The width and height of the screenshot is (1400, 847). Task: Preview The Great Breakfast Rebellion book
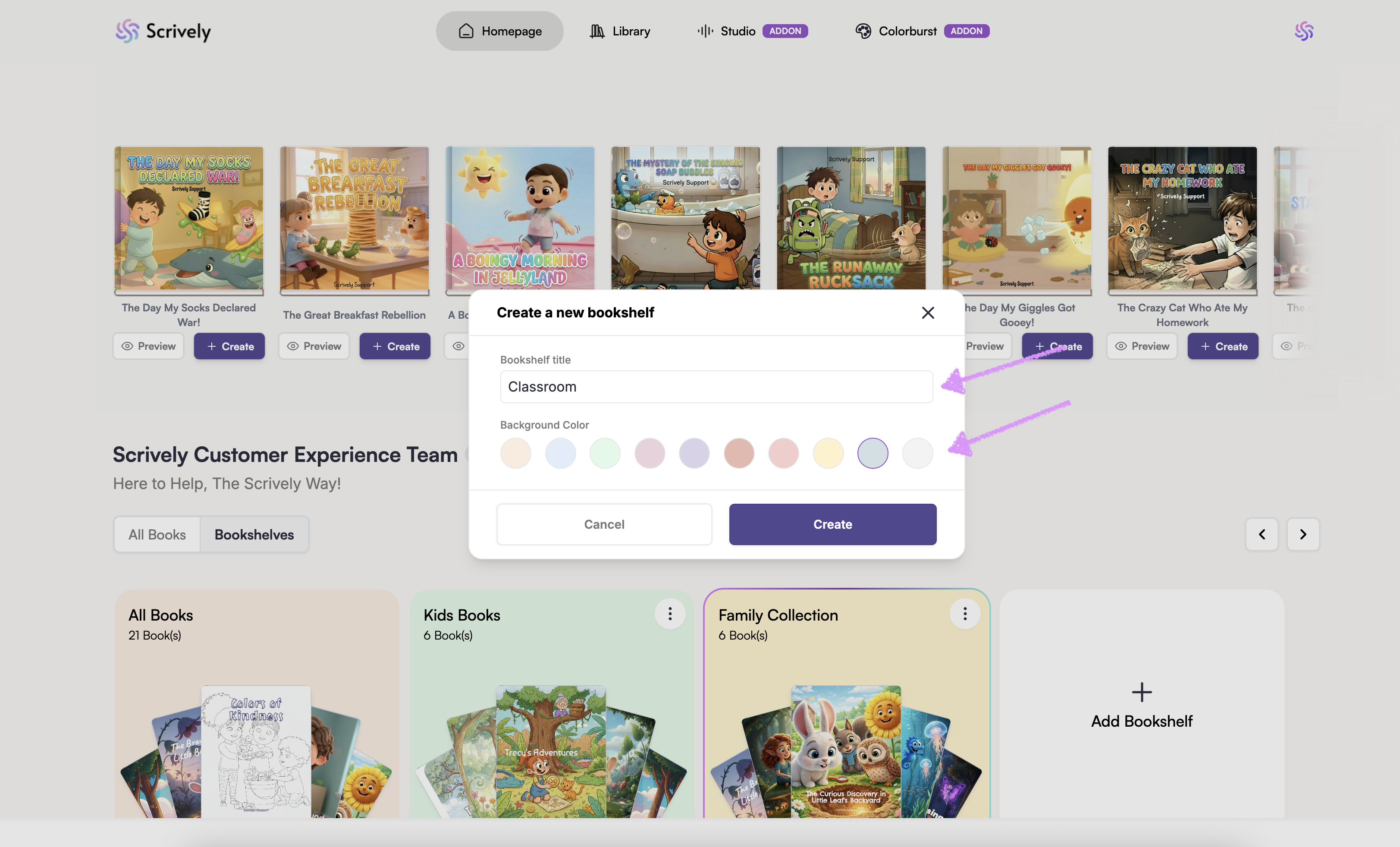click(x=314, y=346)
